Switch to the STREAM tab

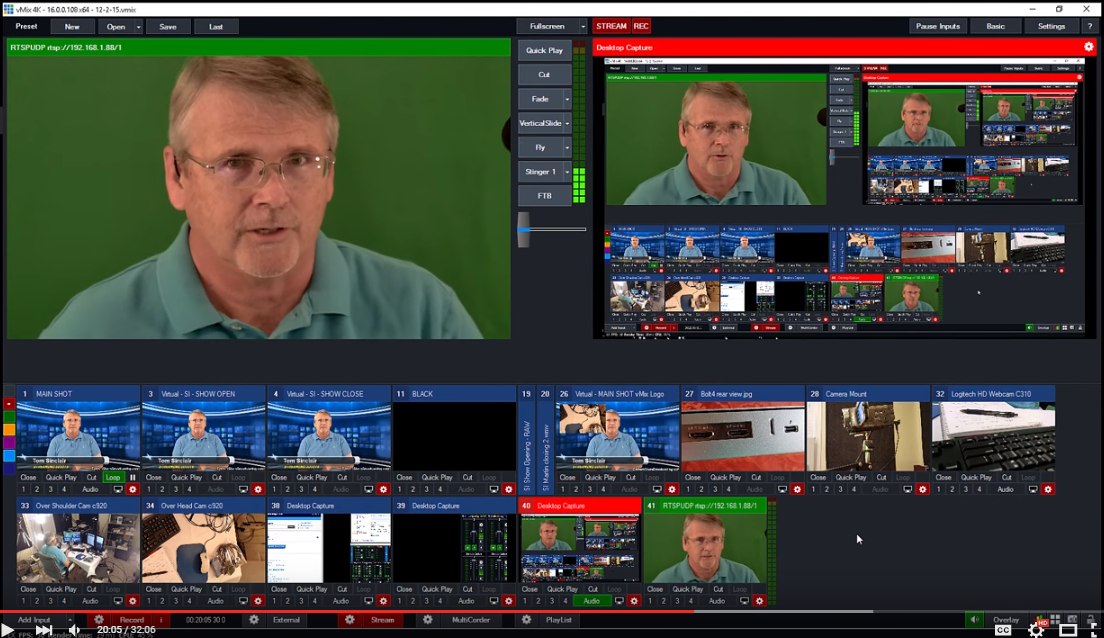[x=614, y=26]
